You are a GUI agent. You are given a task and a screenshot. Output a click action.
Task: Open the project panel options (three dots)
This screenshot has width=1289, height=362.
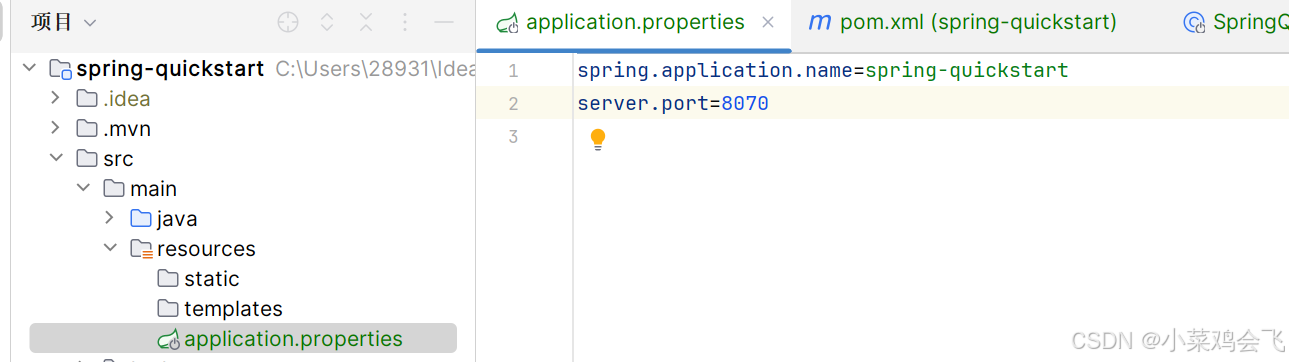tap(405, 22)
